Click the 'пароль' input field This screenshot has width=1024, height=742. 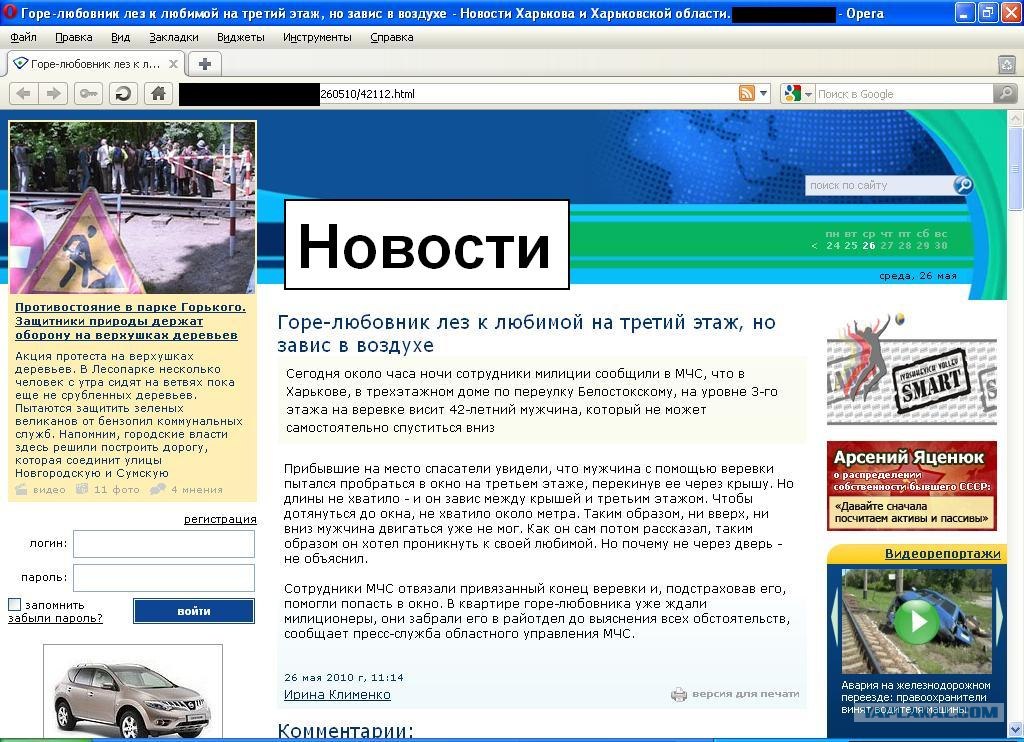(x=164, y=578)
